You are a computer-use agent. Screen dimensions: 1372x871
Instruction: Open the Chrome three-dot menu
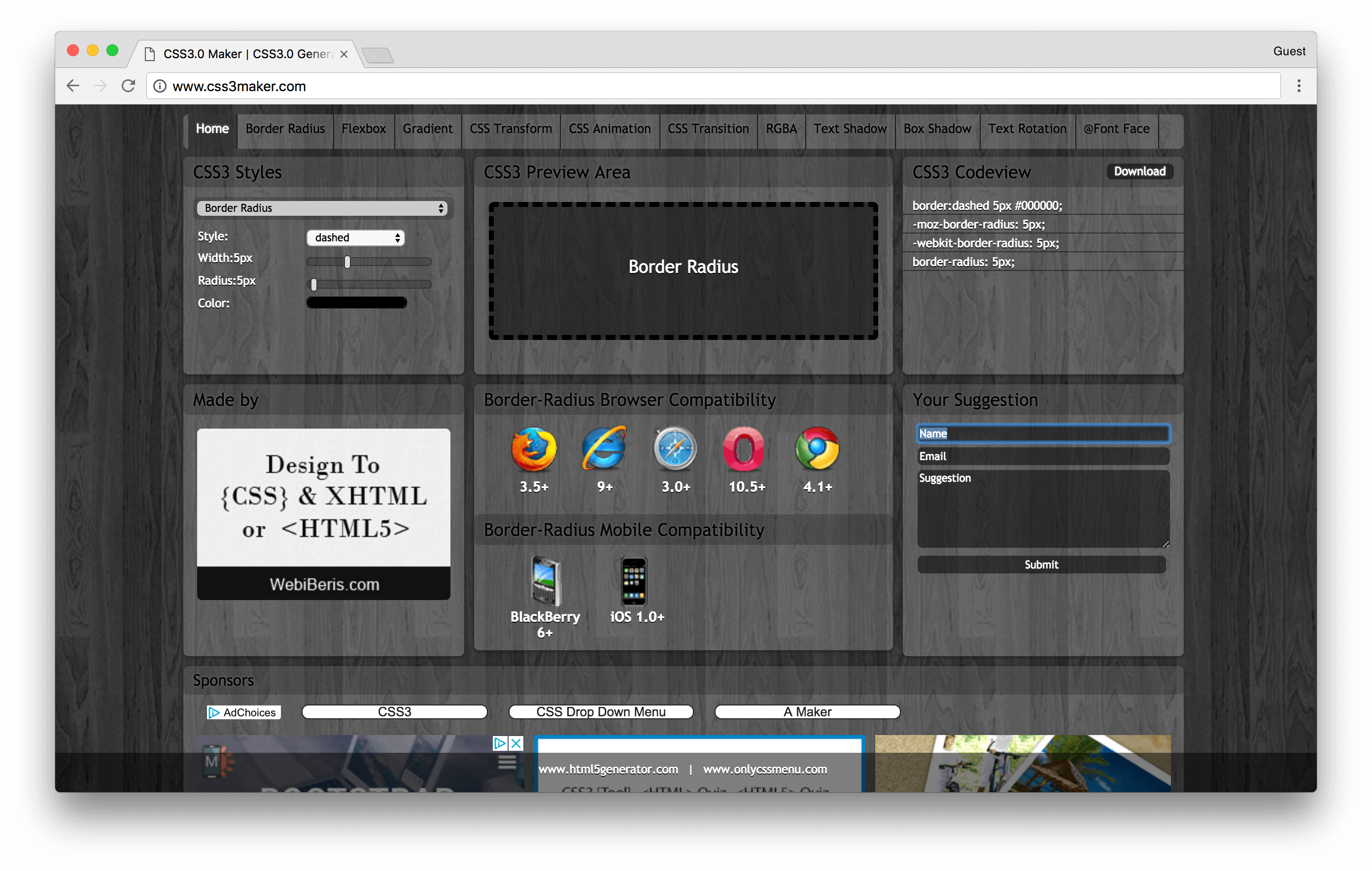tap(1299, 86)
